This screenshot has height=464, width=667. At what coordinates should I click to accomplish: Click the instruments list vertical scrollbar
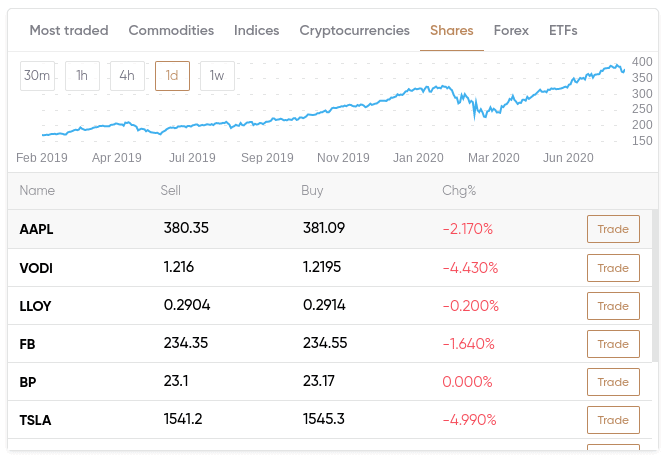click(x=655, y=286)
